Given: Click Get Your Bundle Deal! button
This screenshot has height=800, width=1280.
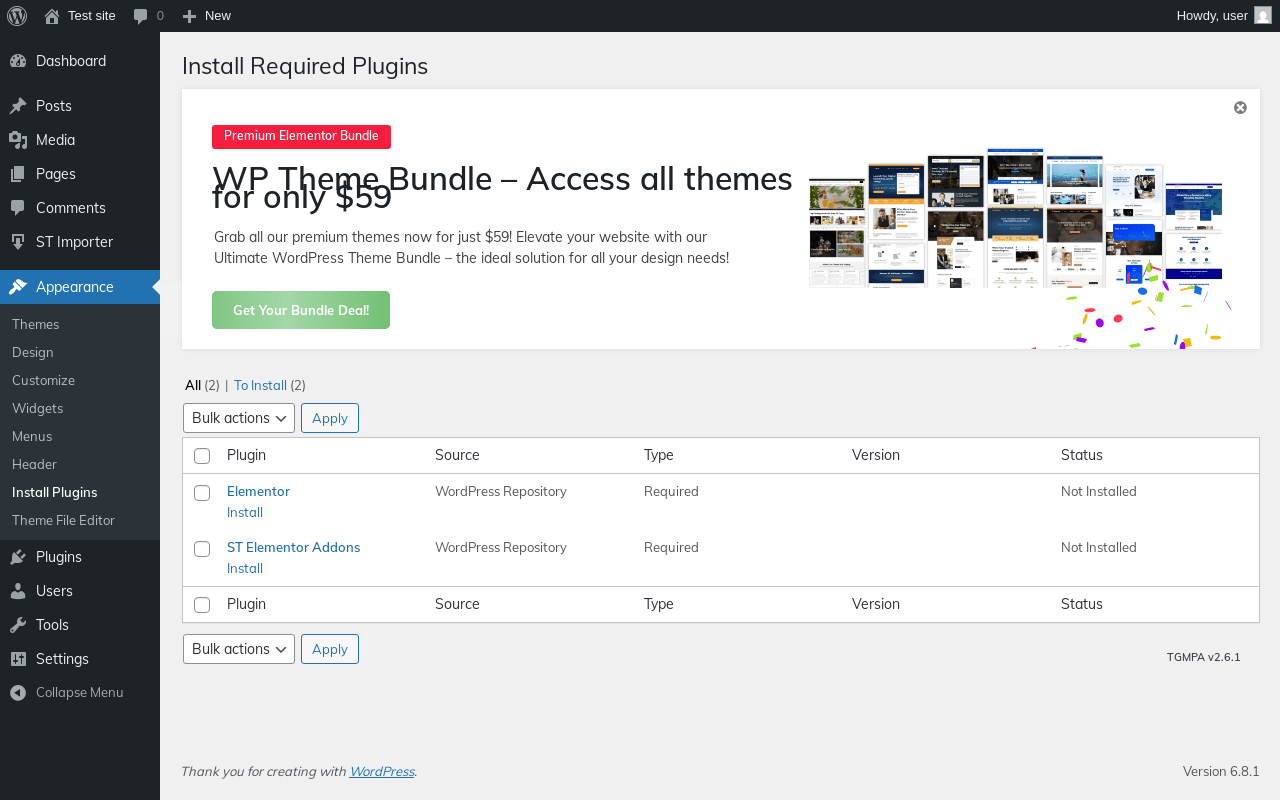Looking at the screenshot, I should [301, 310].
